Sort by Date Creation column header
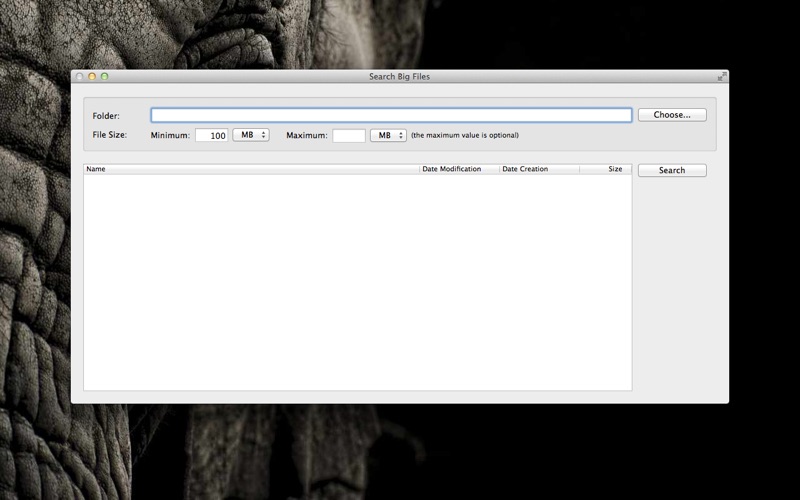 (x=539, y=169)
